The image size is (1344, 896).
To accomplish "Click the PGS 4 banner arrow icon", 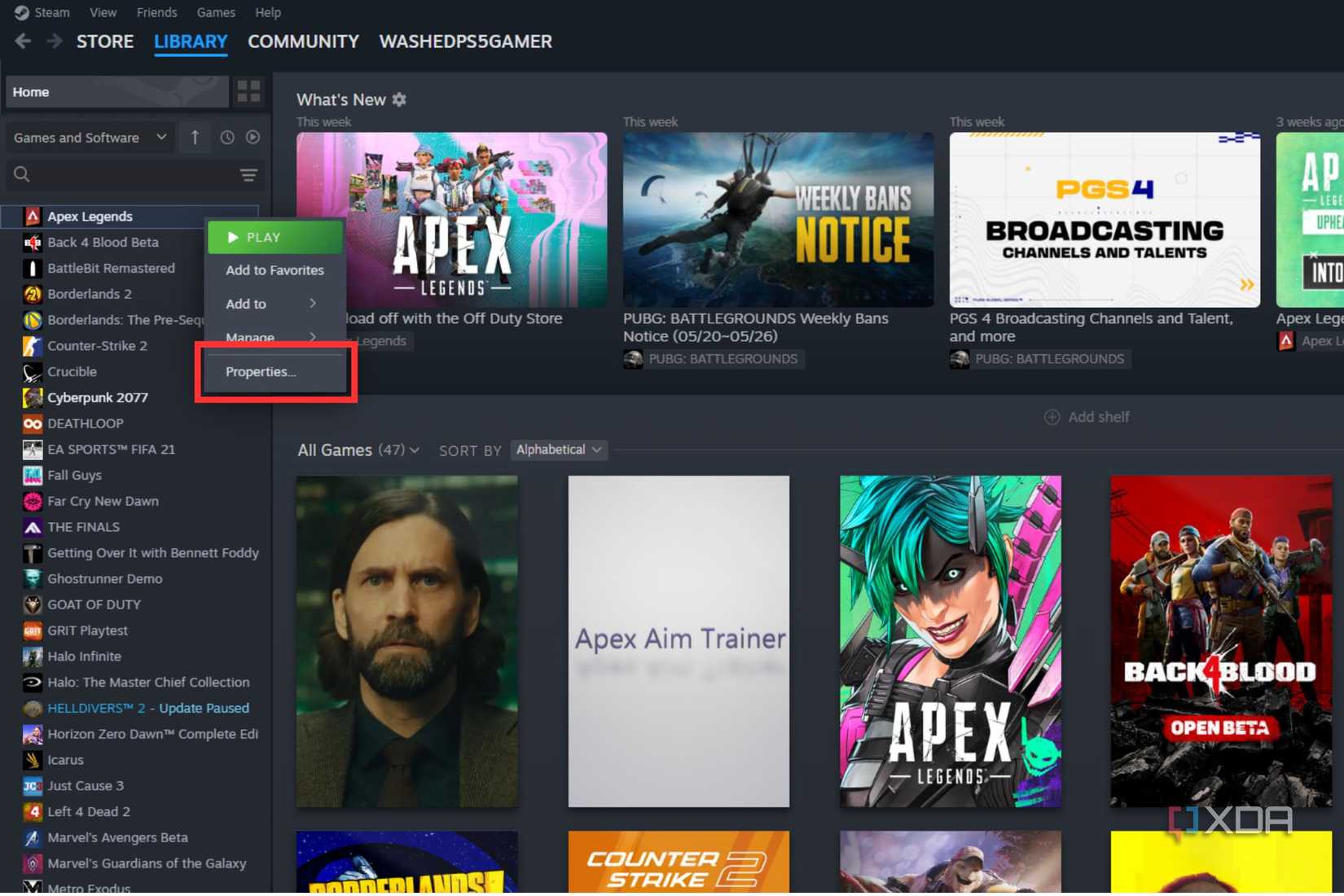I will (x=1246, y=284).
